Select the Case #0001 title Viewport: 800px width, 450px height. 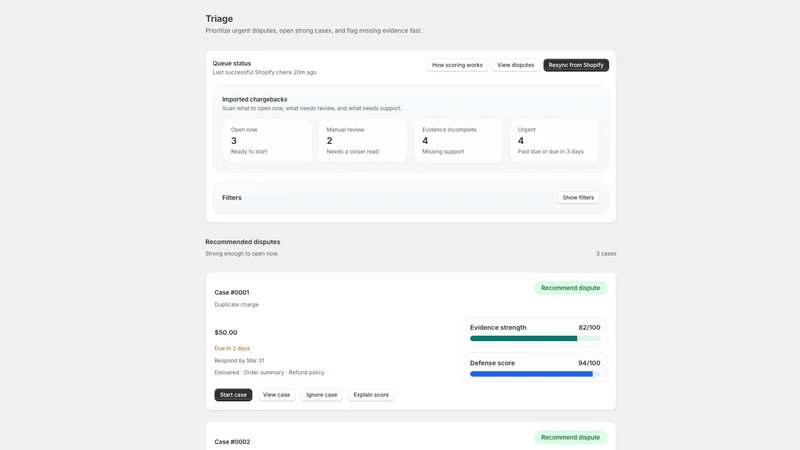(232, 292)
